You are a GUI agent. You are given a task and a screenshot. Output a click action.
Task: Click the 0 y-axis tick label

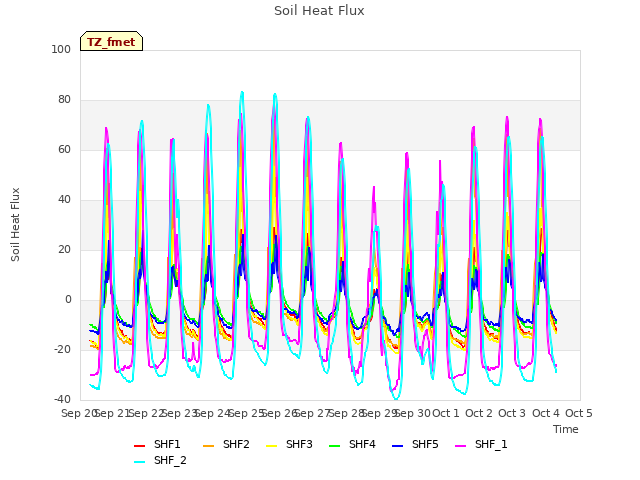click(68, 300)
